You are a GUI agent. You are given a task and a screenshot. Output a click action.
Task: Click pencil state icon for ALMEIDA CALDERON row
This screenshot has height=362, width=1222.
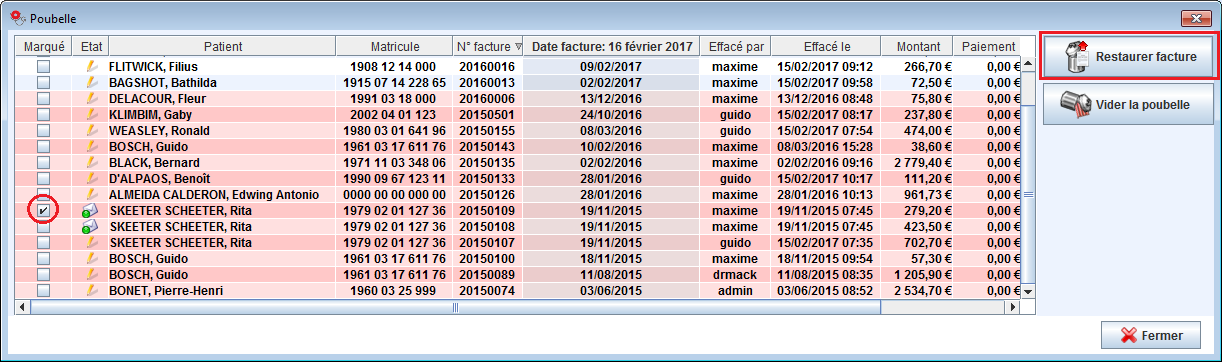(91, 194)
